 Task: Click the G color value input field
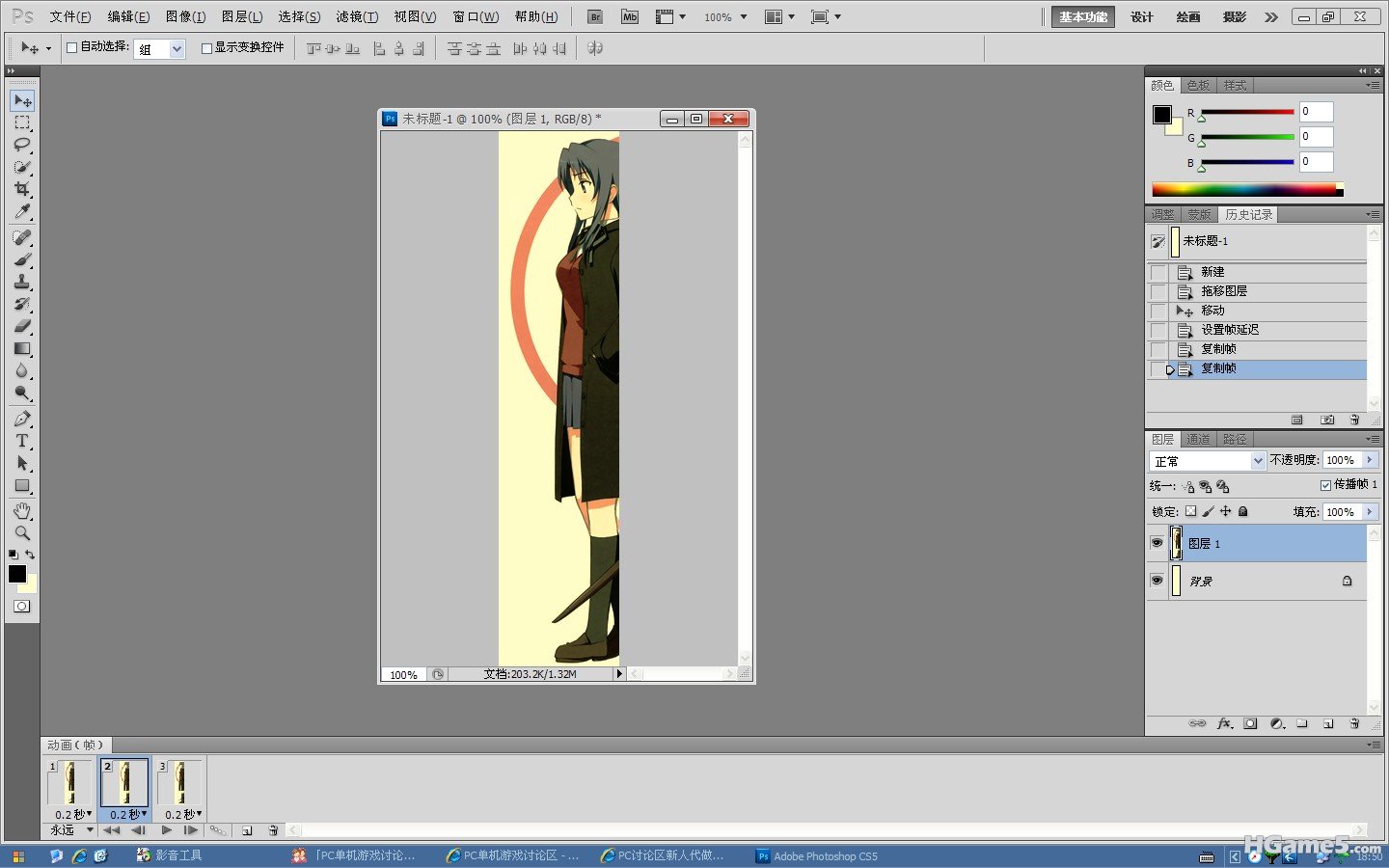pyautogui.click(x=1316, y=137)
